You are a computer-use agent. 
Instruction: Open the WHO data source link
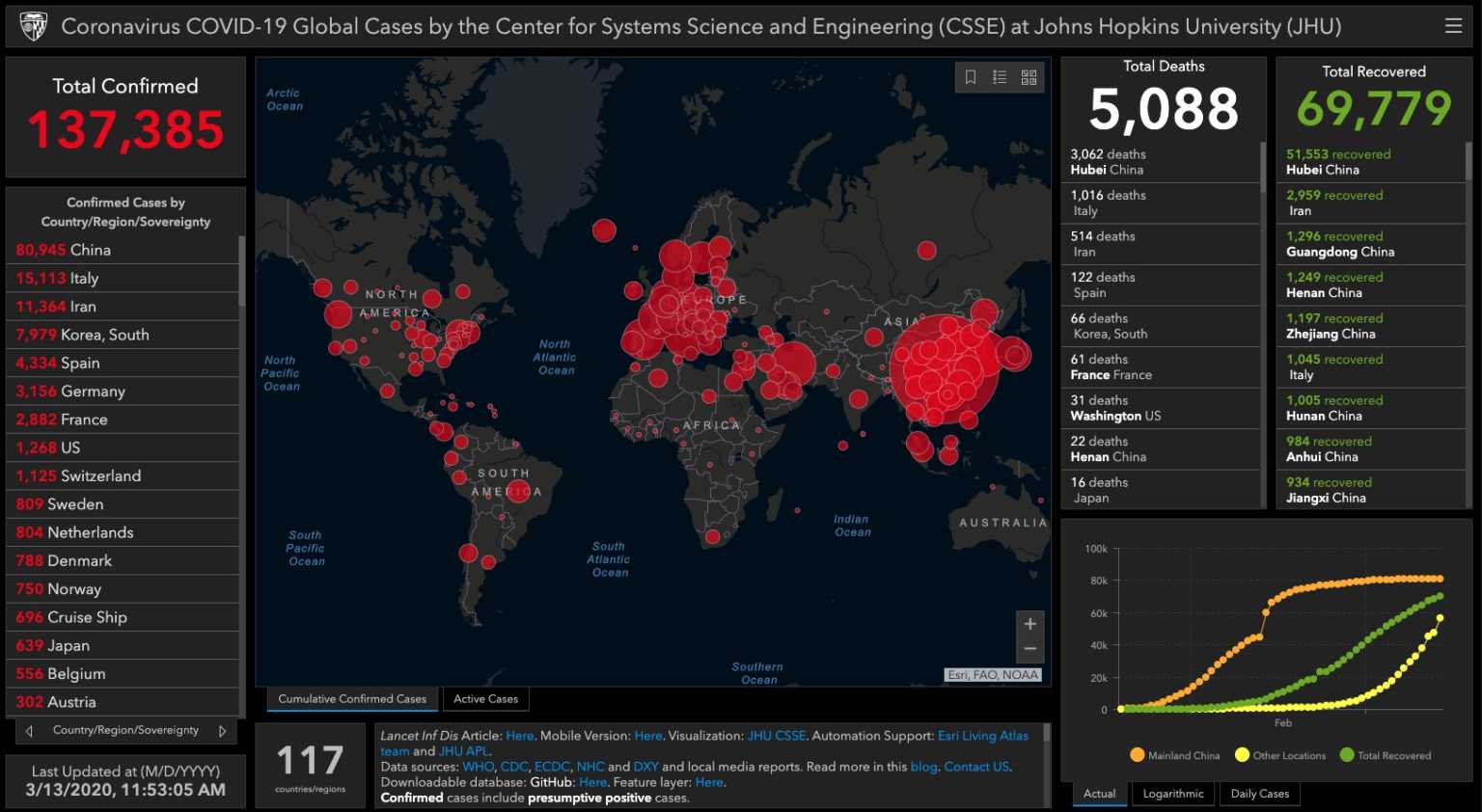click(478, 767)
